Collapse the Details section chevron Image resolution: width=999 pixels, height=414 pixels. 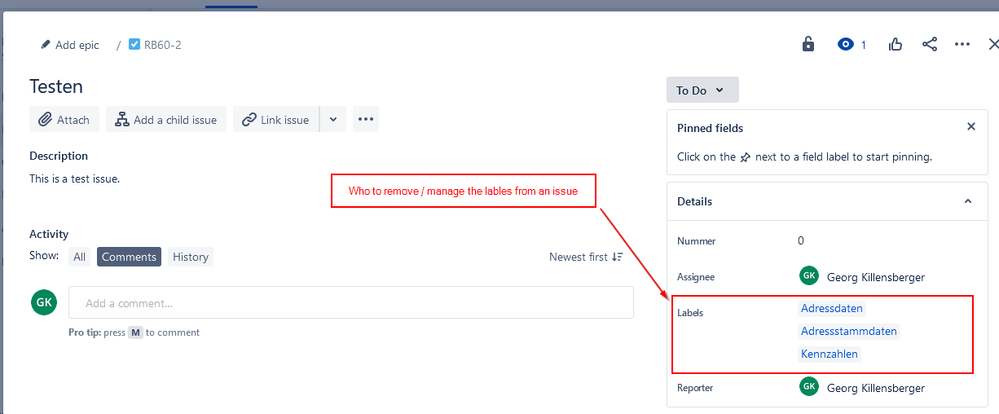coord(968,201)
